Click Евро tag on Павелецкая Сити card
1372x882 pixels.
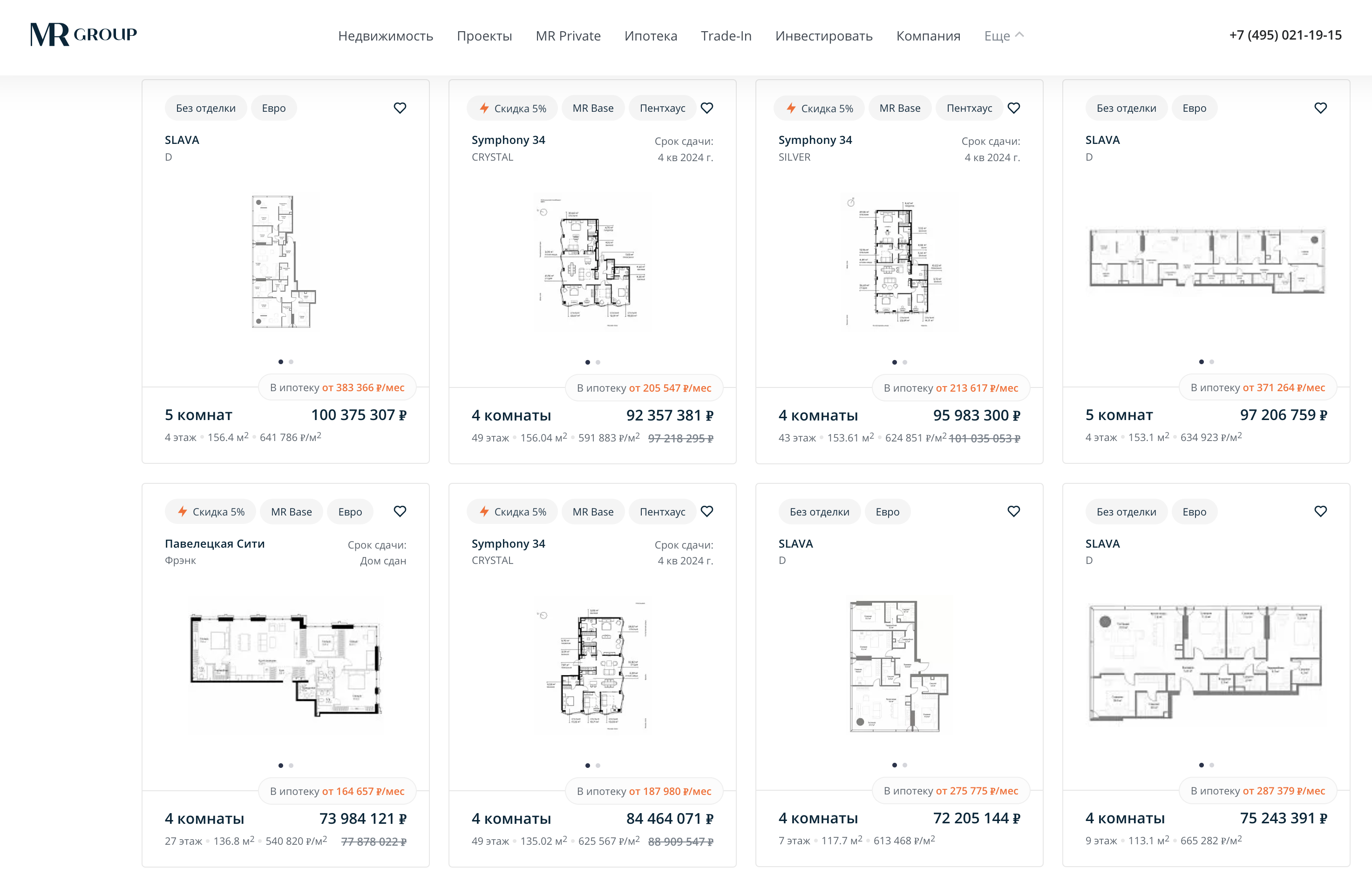tap(350, 511)
